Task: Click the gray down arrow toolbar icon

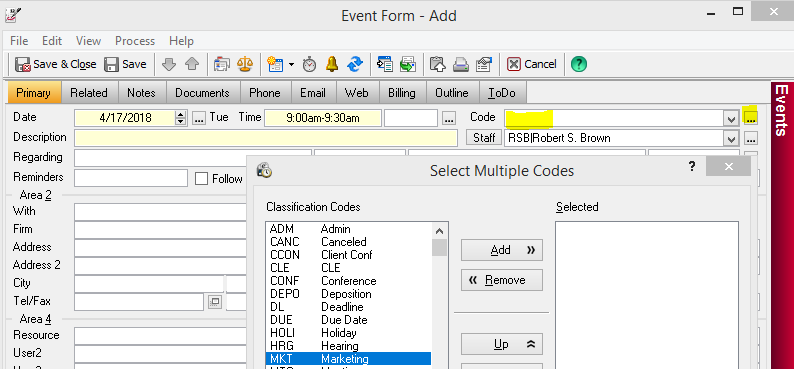Action: 169,64
